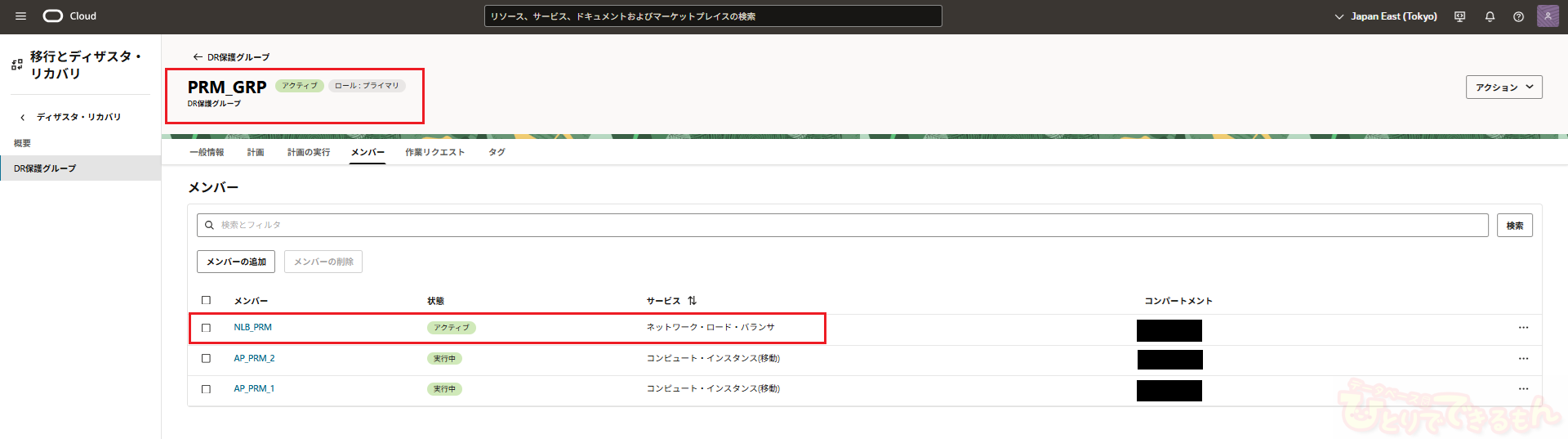1568x439 pixels.
Task: Check the select-all members checkbox
Action: [206, 301]
